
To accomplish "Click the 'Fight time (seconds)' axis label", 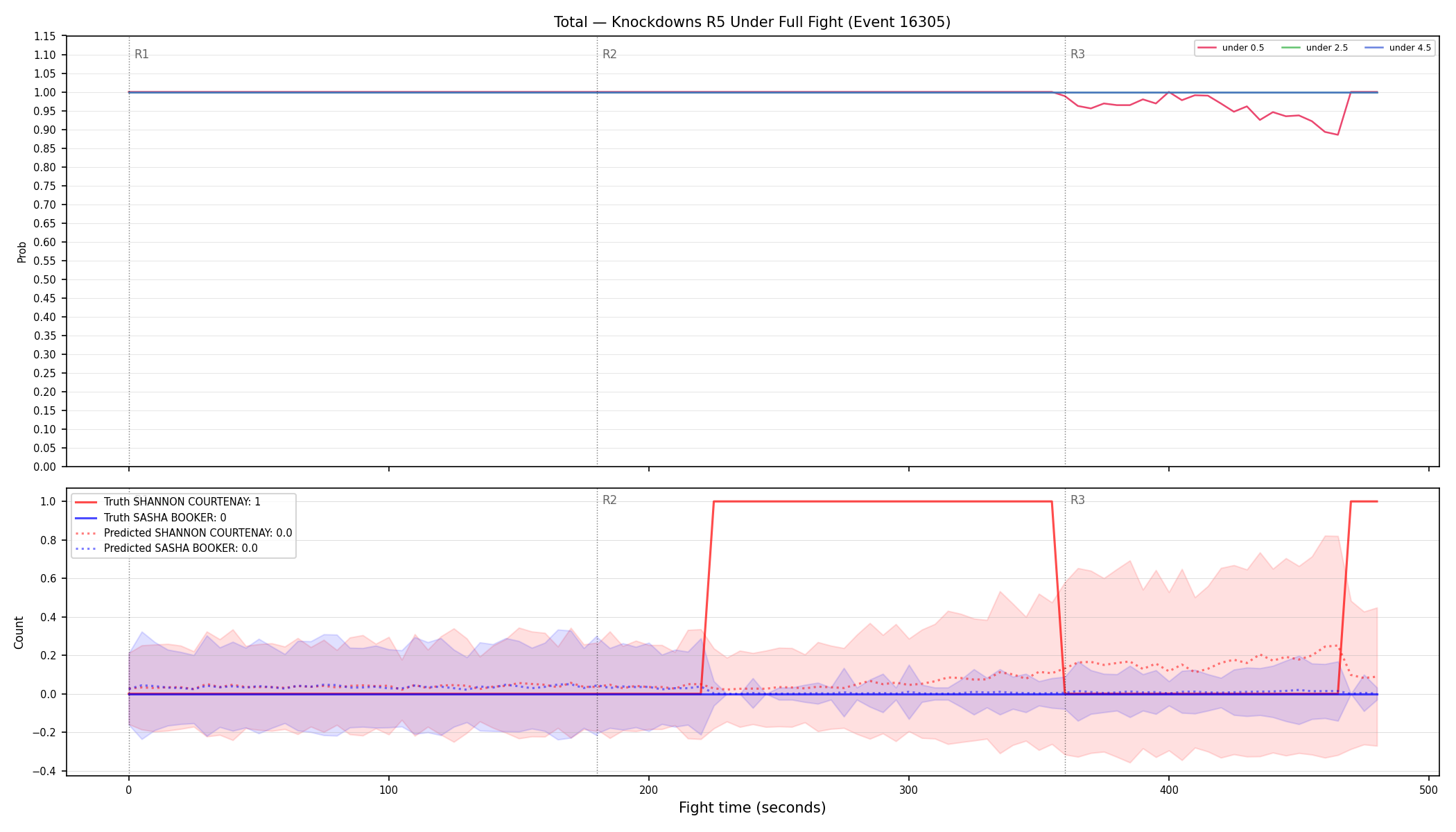I will (x=752, y=808).
